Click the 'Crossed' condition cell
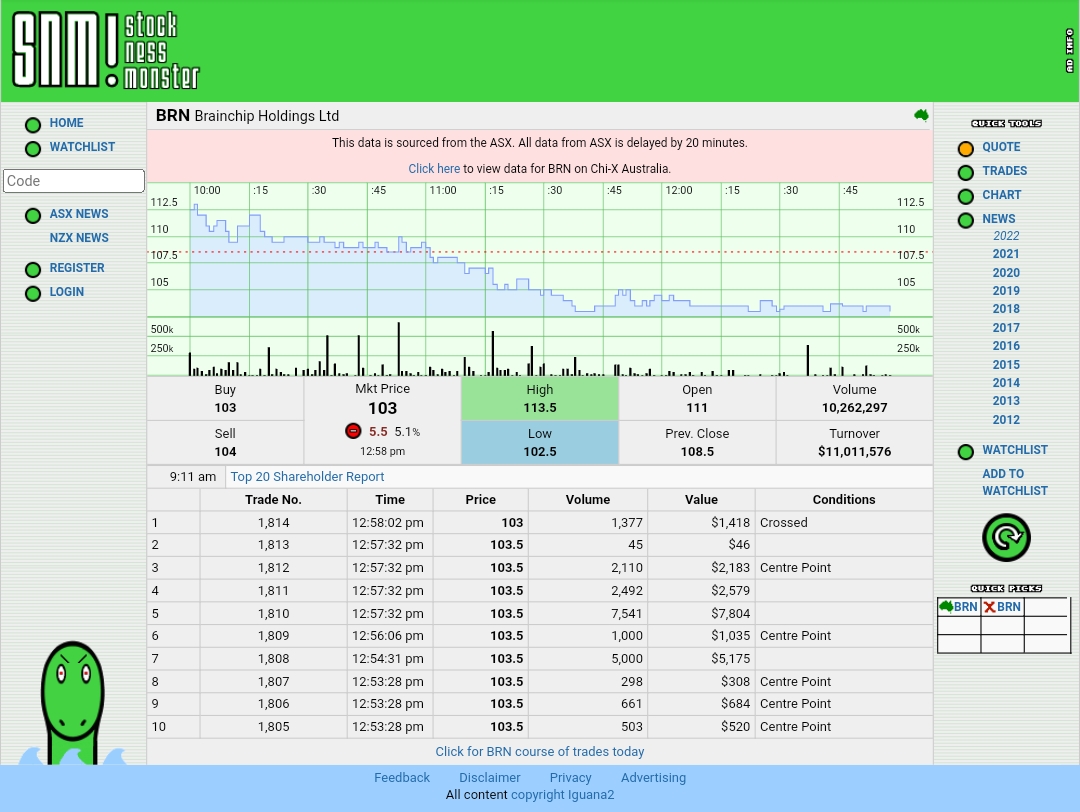The width and height of the screenshot is (1080, 812). click(844, 523)
